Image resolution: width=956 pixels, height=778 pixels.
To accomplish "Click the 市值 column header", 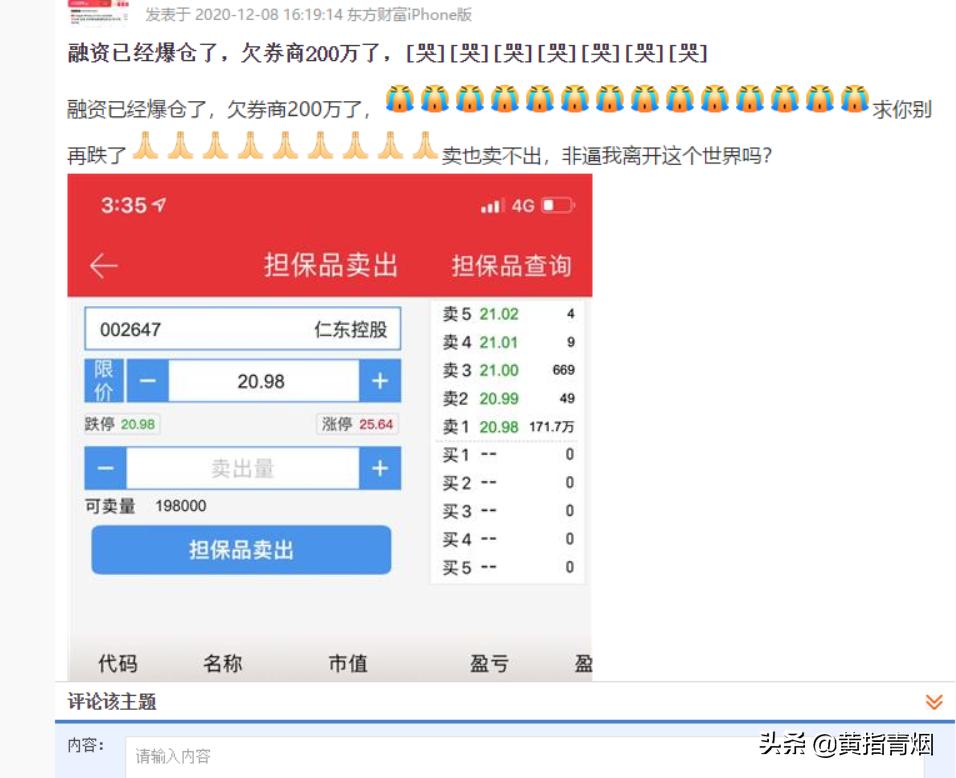I will click(347, 663).
